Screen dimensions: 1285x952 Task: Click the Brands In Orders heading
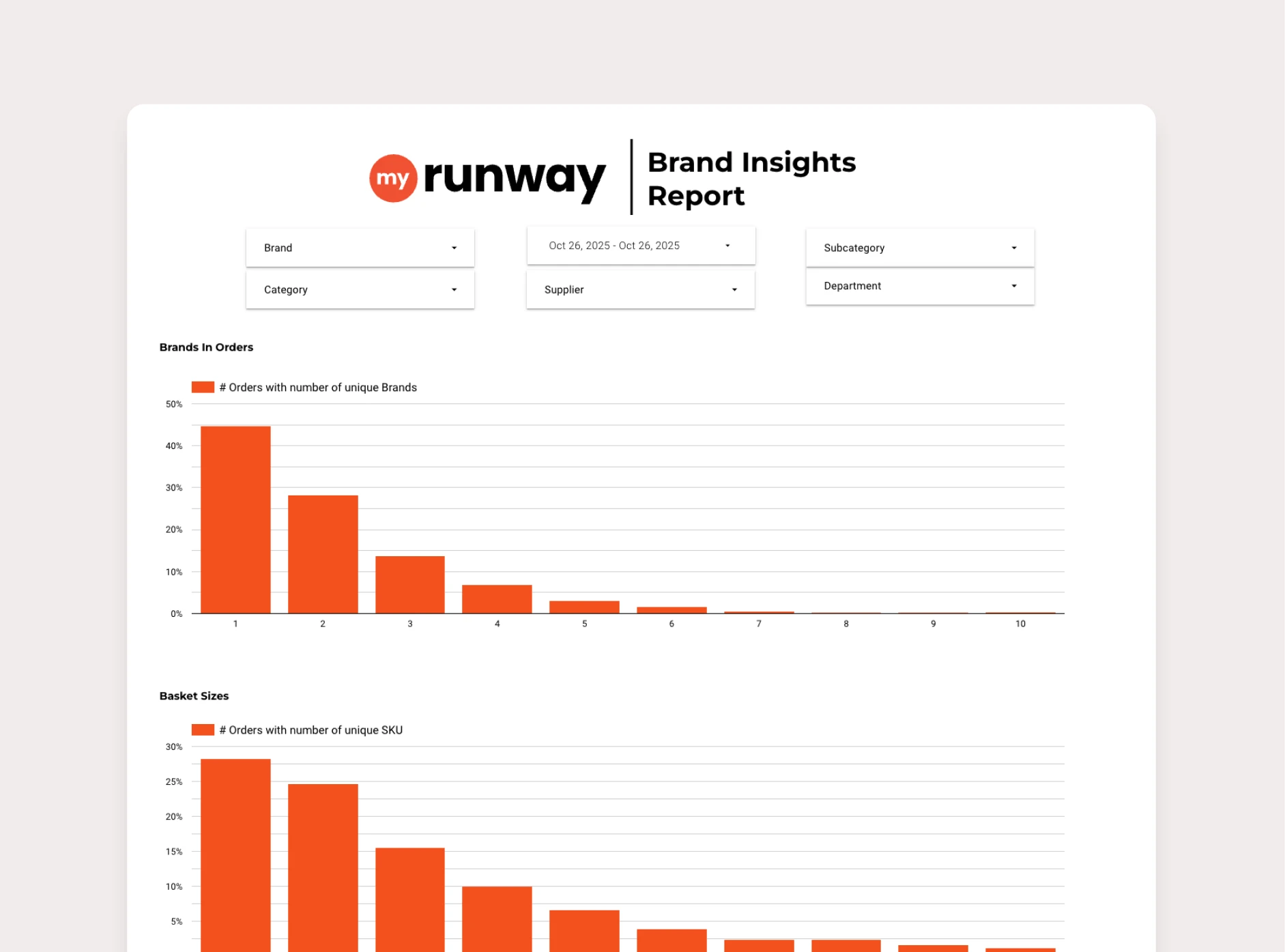[x=206, y=347]
